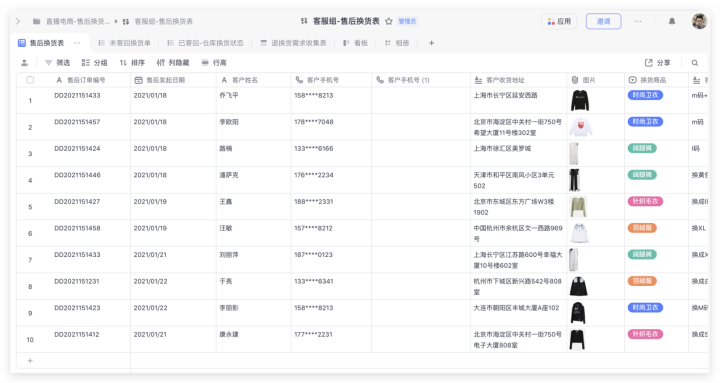The image size is (720, 383).
Task: Click the 针织毛衣 tag in row 5
Action: point(645,201)
